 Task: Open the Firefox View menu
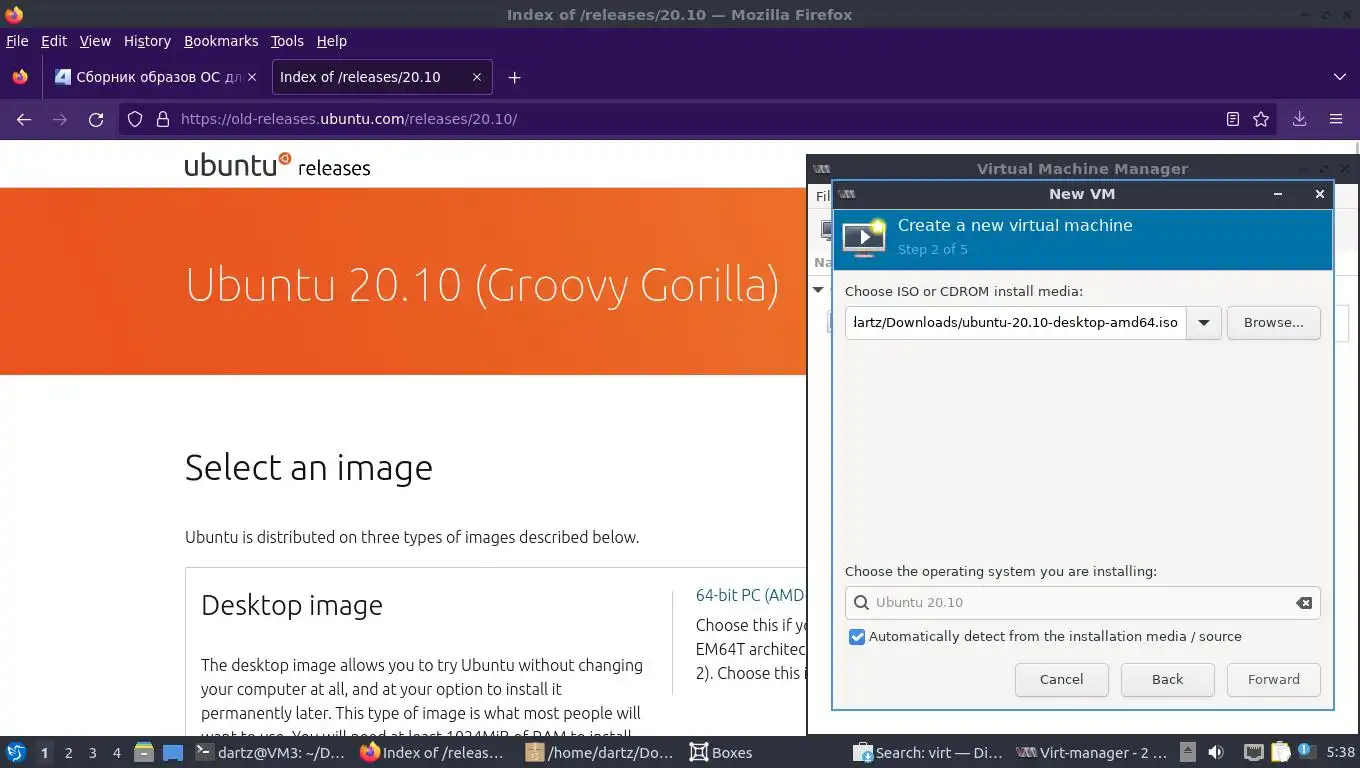(x=95, y=41)
